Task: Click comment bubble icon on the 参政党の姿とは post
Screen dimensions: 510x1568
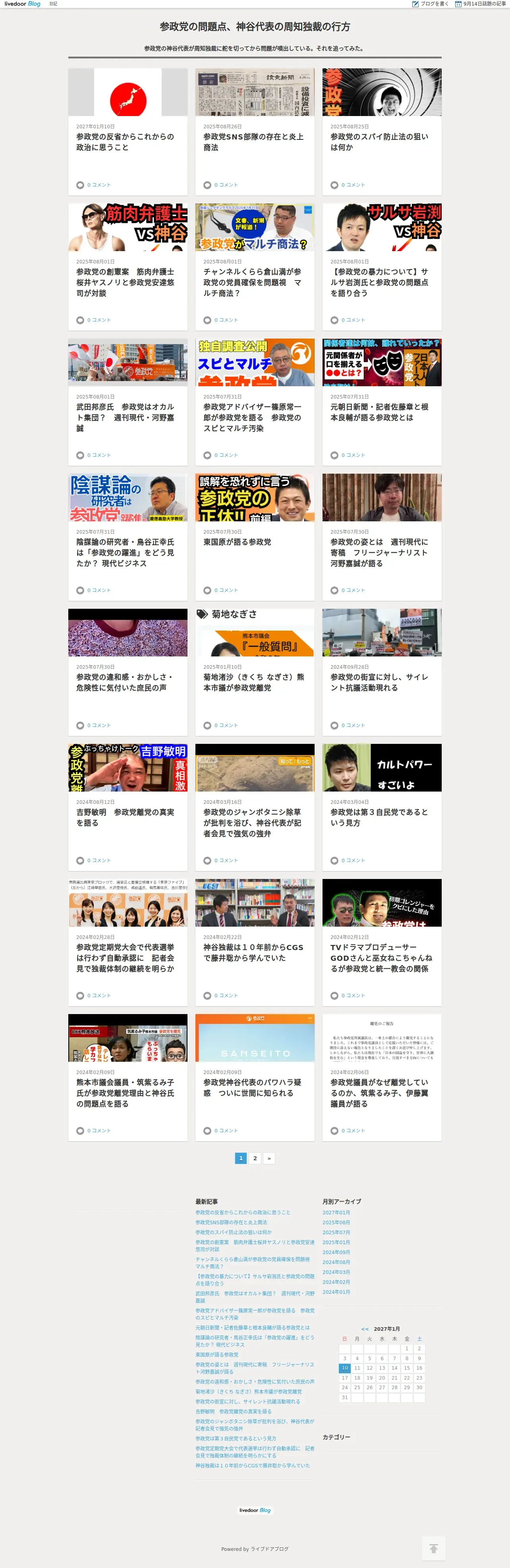Action: click(334, 590)
